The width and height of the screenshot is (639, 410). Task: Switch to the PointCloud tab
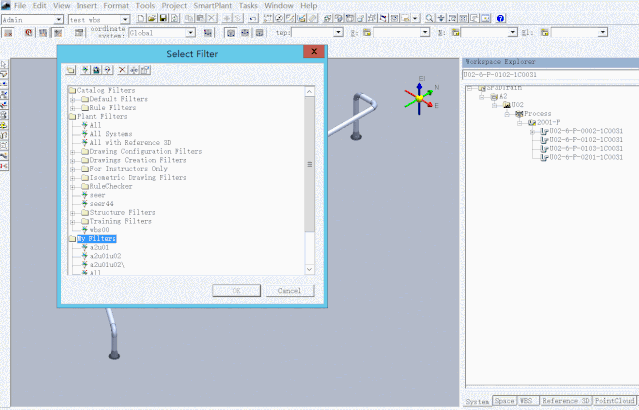pos(615,401)
